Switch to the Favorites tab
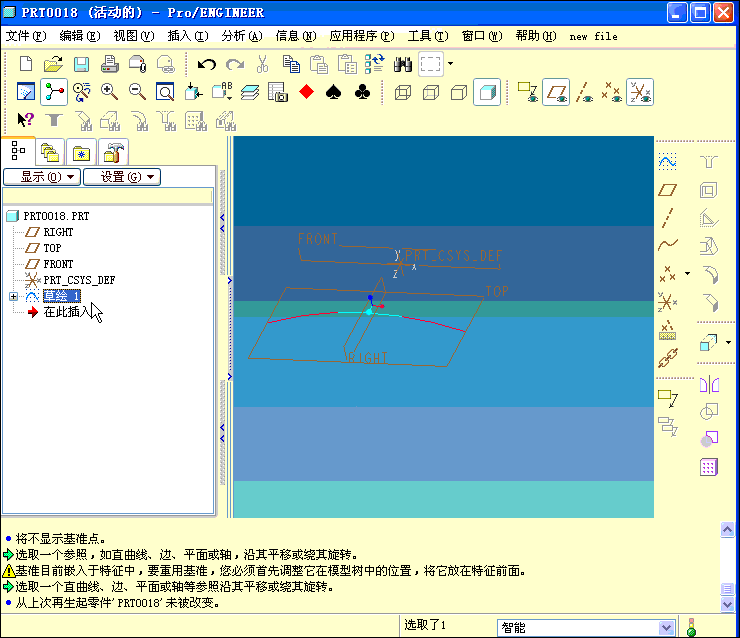Image resolution: width=740 pixels, height=638 pixels. coord(81,152)
